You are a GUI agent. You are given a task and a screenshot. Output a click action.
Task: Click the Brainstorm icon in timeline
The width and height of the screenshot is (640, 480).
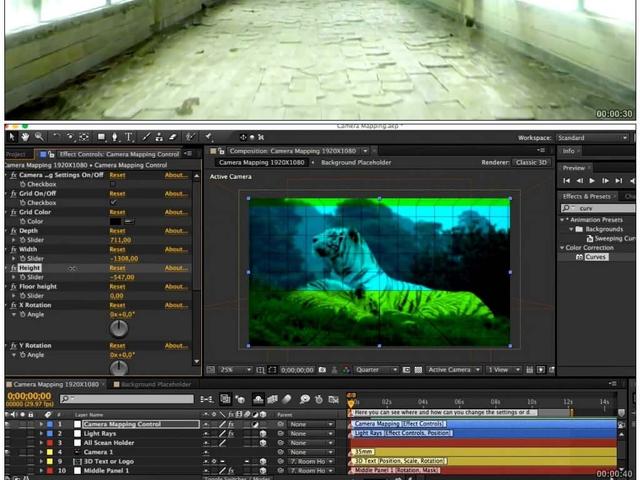[x=304, y=399]
